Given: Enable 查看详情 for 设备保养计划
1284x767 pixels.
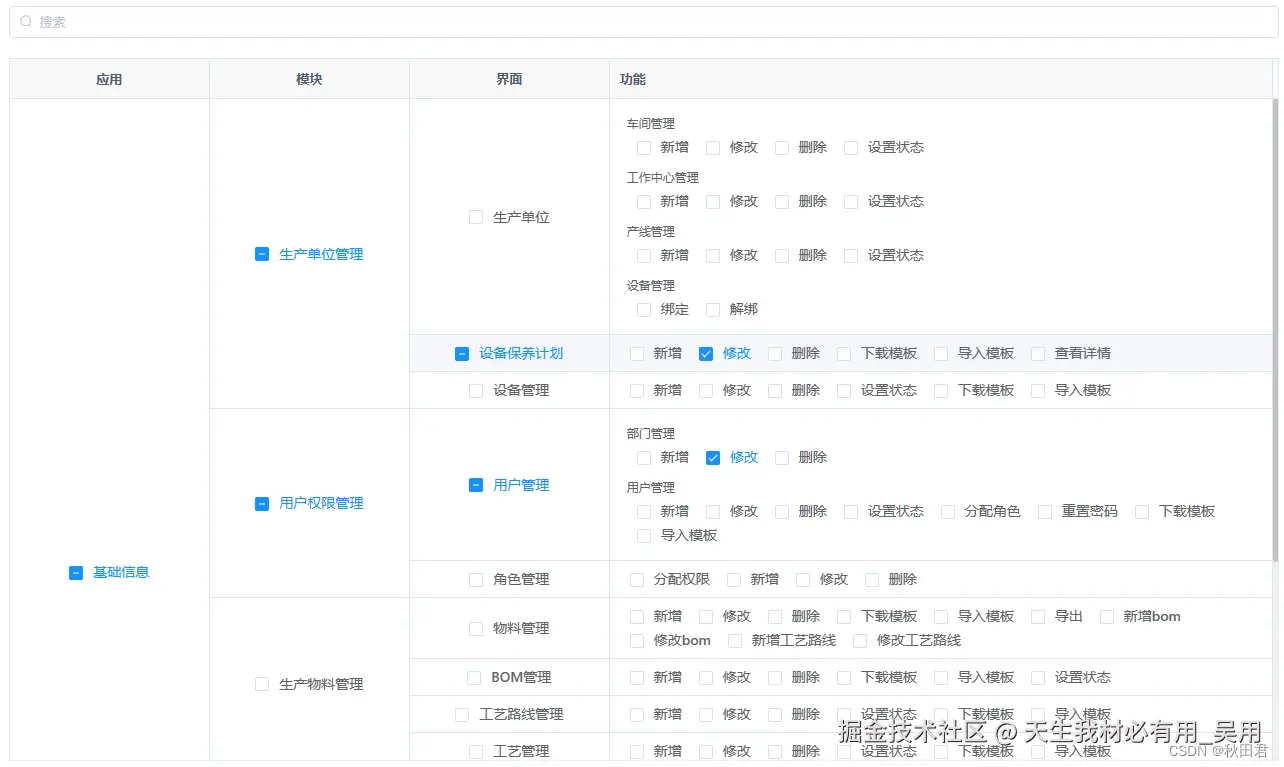Looking at the screenshot, I should pyautogui.click(x=1040, y=352).
